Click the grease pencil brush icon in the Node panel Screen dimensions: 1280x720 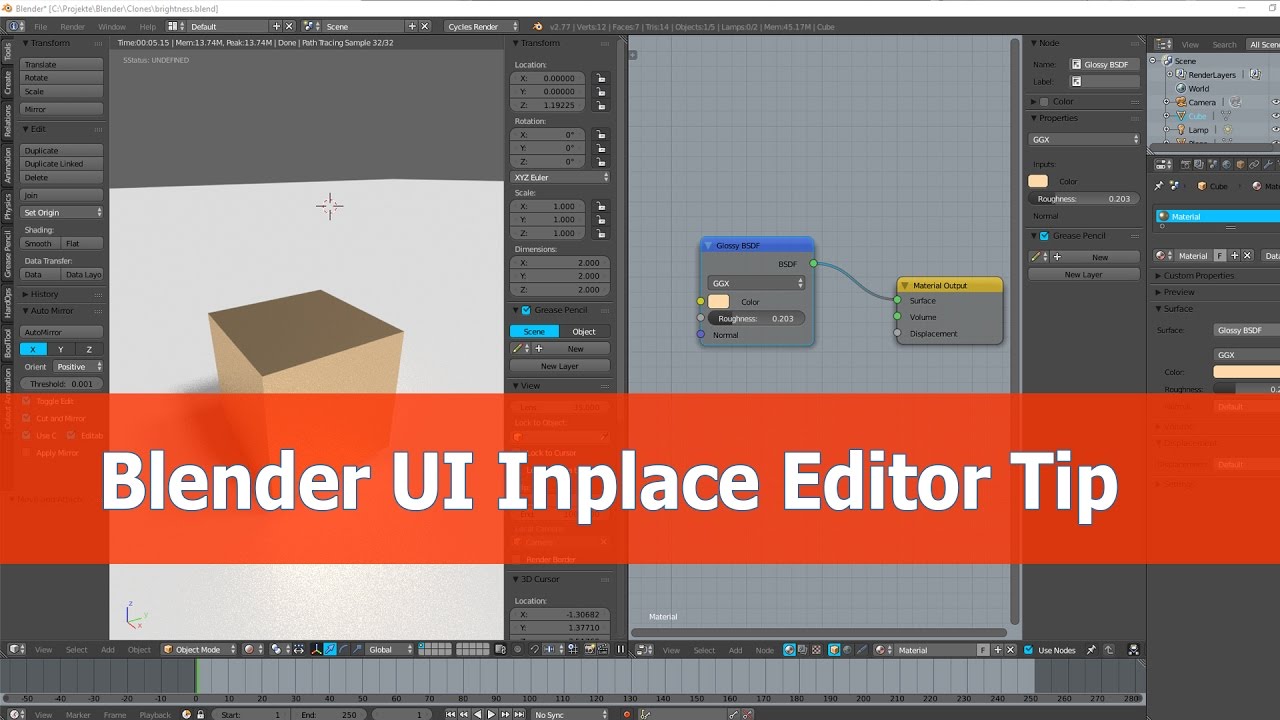(x=1038, y=257)
